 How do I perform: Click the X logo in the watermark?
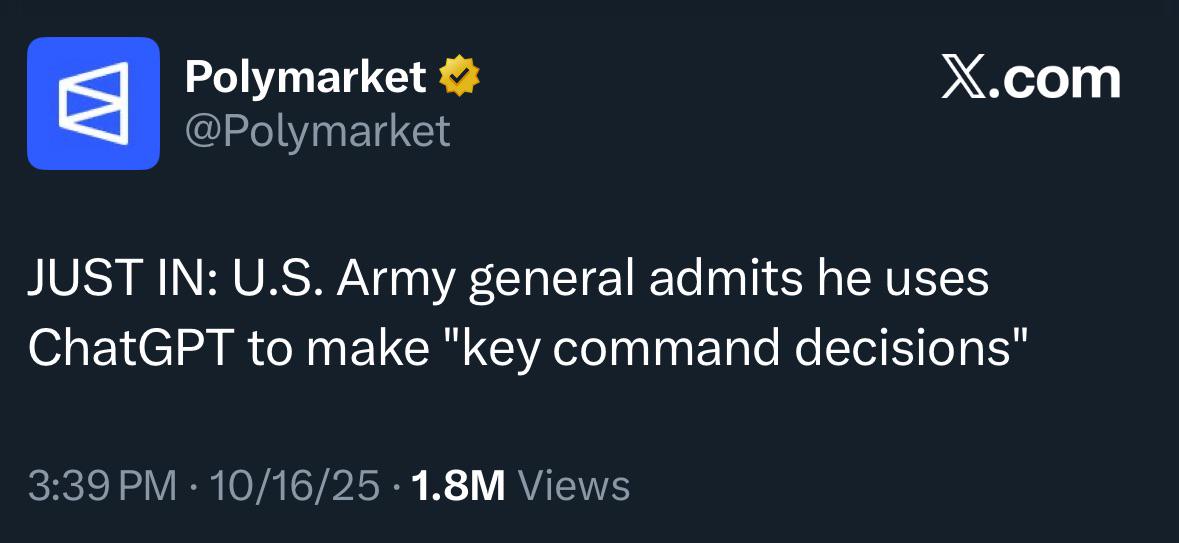(x=965, y=78)
